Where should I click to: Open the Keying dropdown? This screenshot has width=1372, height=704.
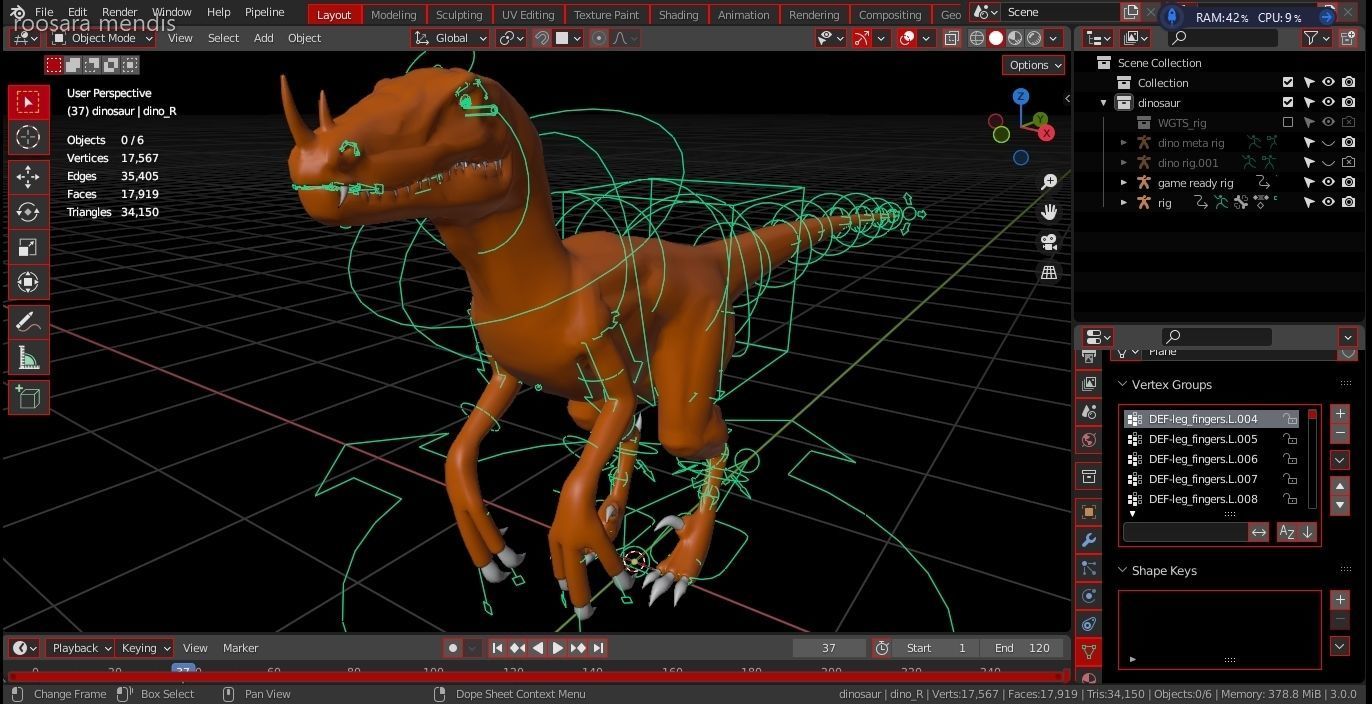pos(144,648)
